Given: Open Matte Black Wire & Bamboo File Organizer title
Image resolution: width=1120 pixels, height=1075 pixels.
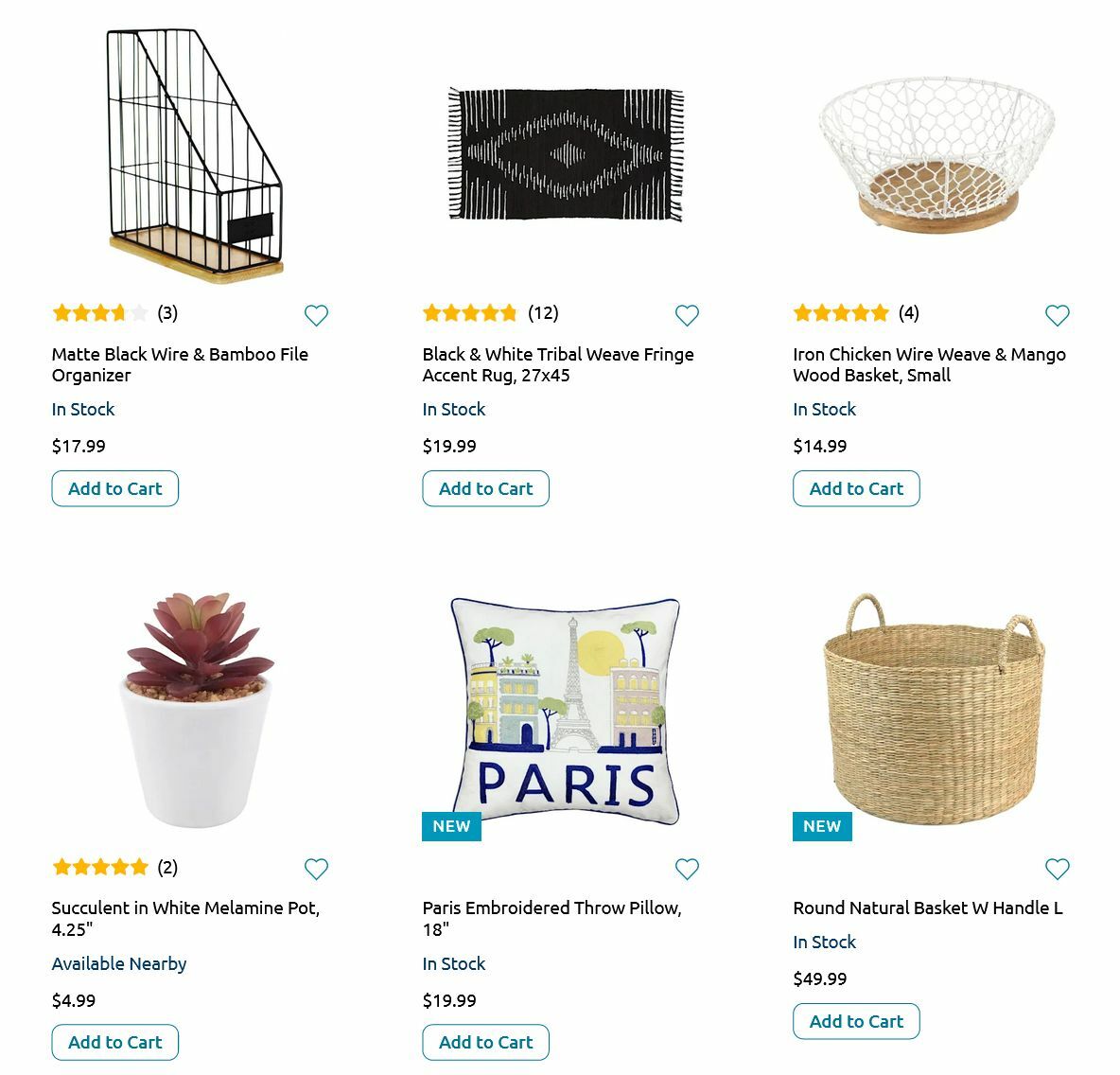Looking at the screenshot, I should point(180,364).
